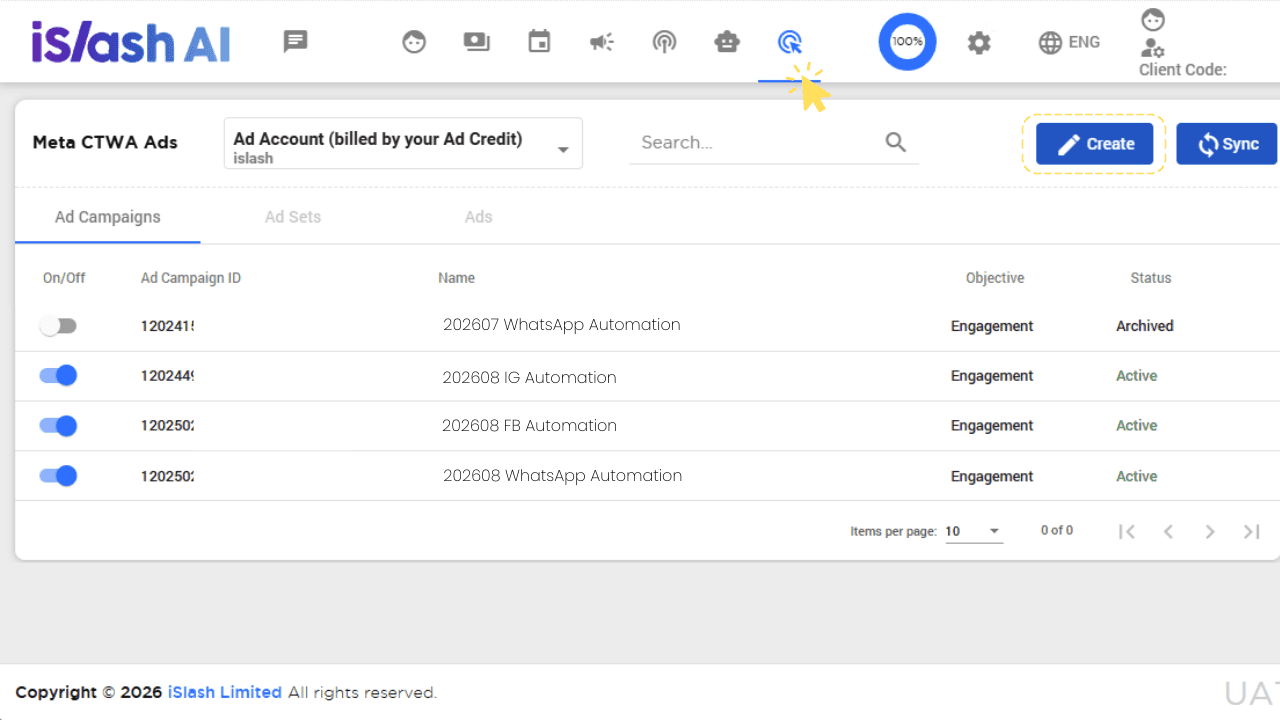Click the Objective column header
The image size is (1280, 720).
coord(995,278)
